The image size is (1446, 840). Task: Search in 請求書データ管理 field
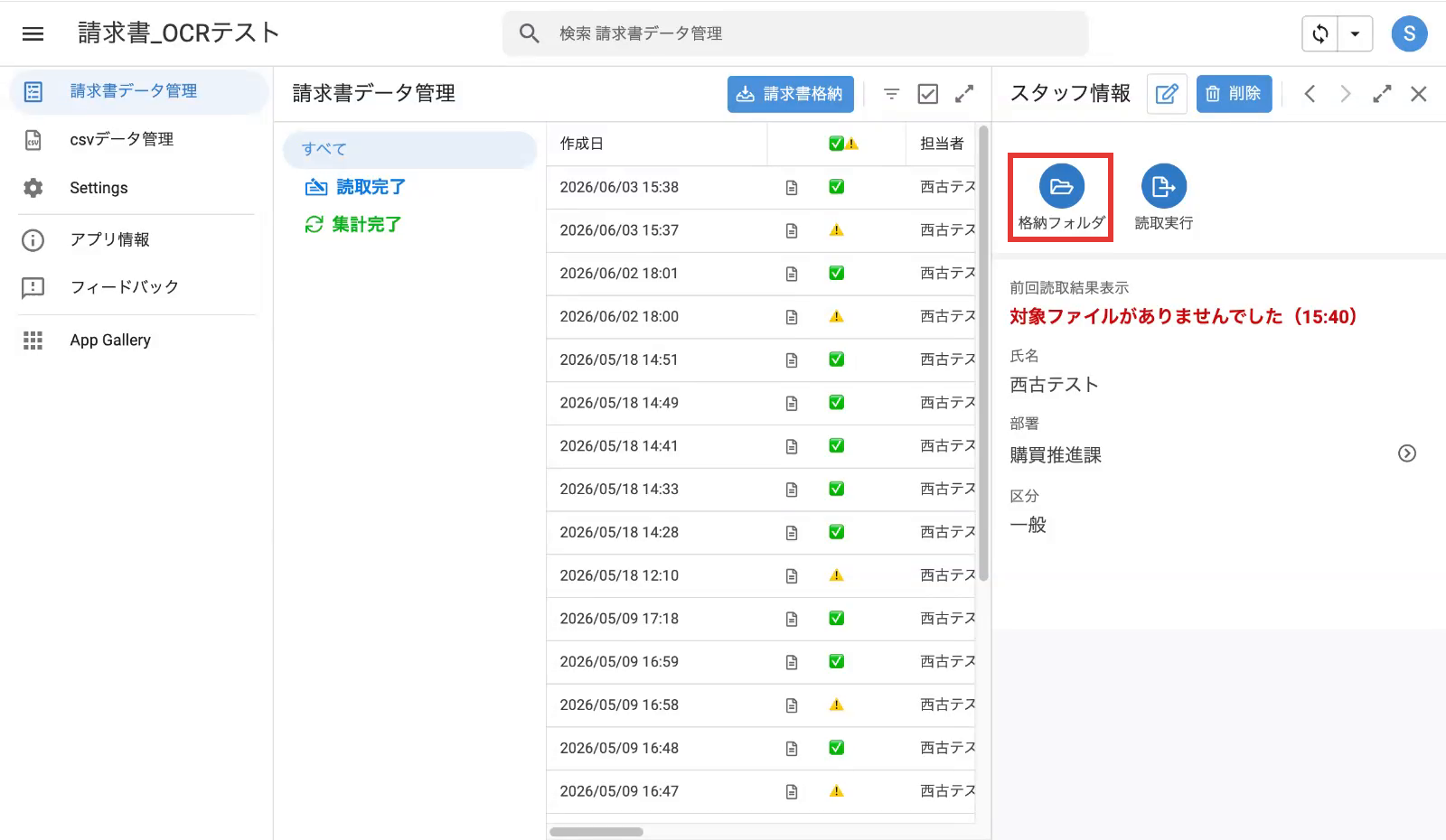[795, 33]
